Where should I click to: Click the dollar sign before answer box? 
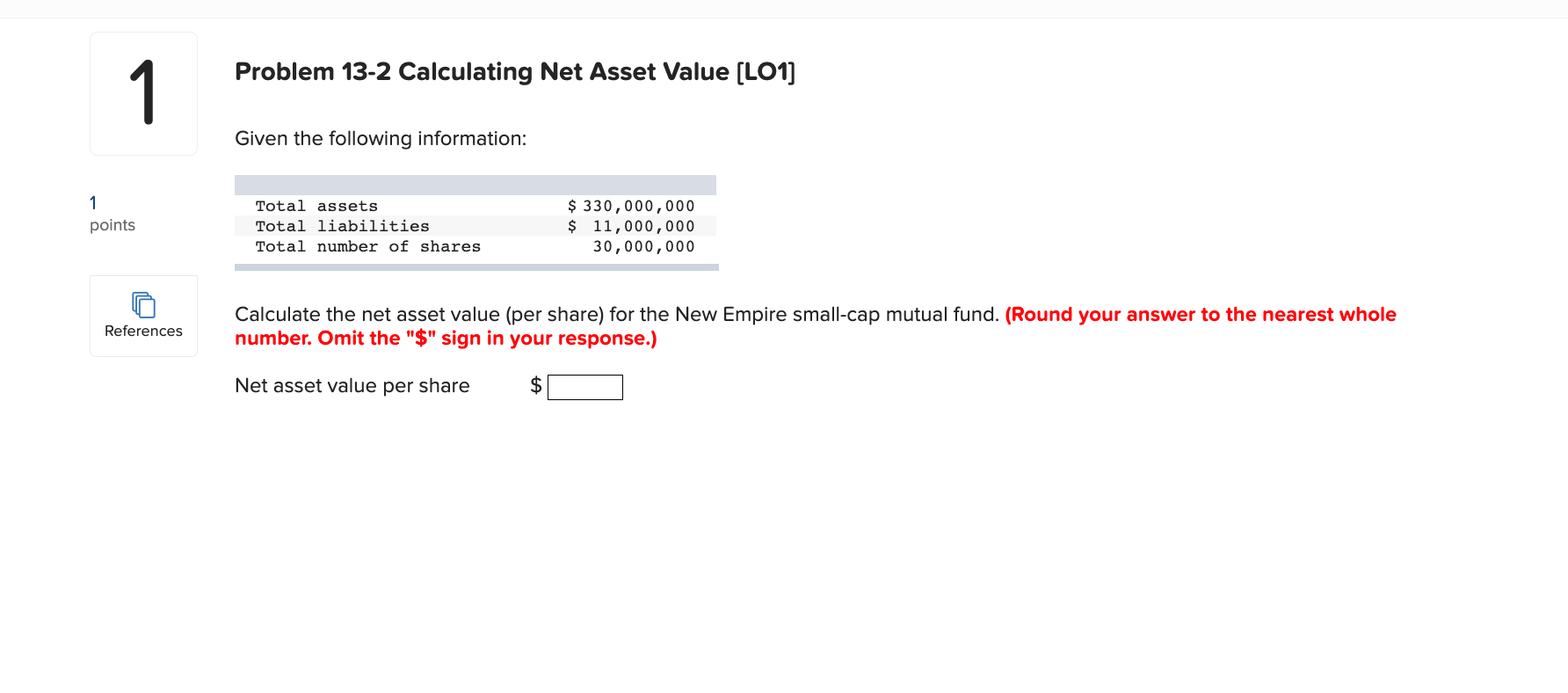tap(535, 385)
